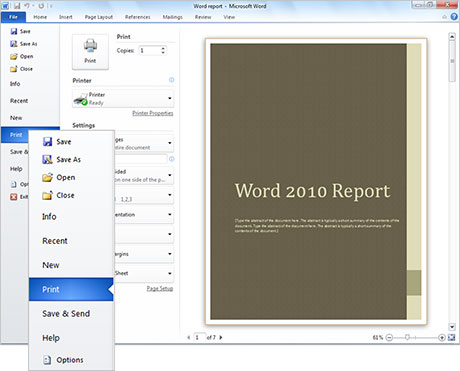Switch to the Page Layout tab

pos(99,17)
